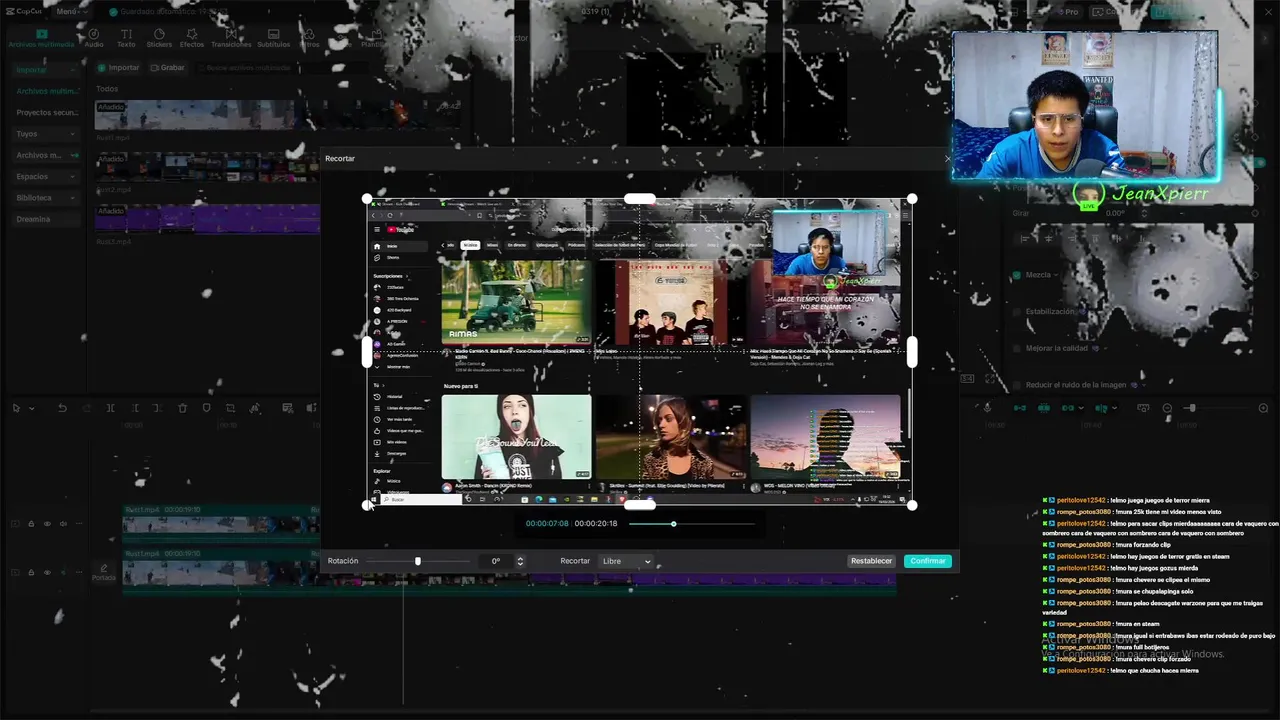This screenshot has width=1280, height=720.
Task: Click the Portada cover button
Action: (x=103, y=573)
